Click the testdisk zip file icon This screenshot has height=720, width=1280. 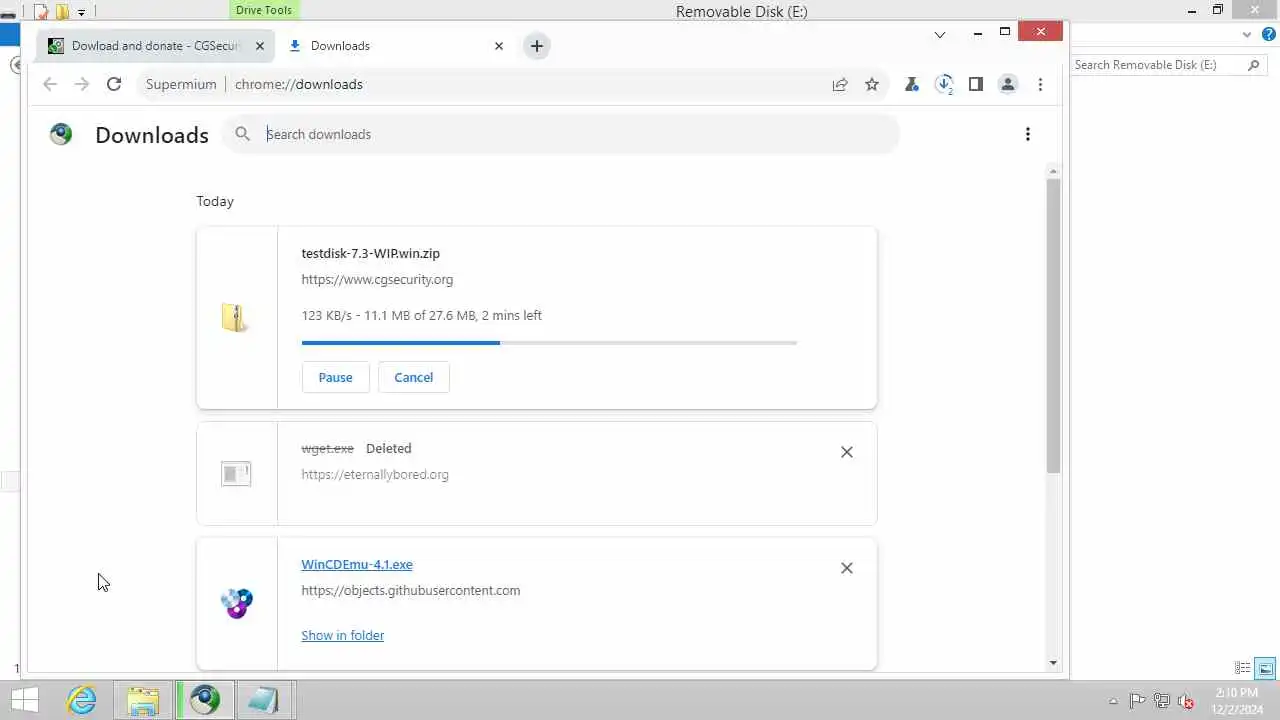click(235, 318)
